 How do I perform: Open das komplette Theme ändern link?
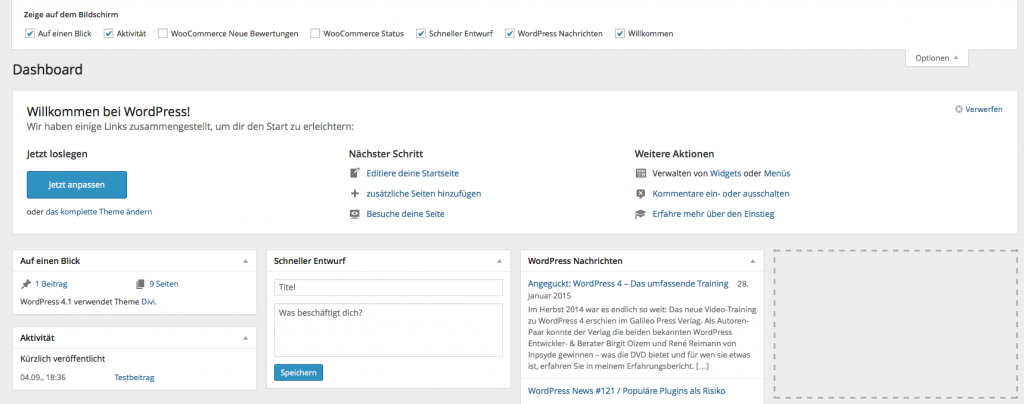[x=99, y=212]
